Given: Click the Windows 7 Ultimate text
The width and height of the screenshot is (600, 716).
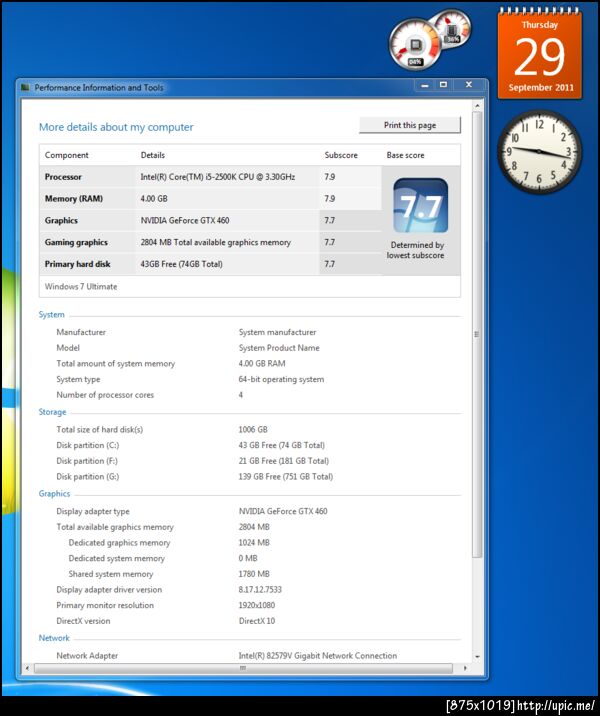Looking at the screenshot, I should (x=81, y=287).
